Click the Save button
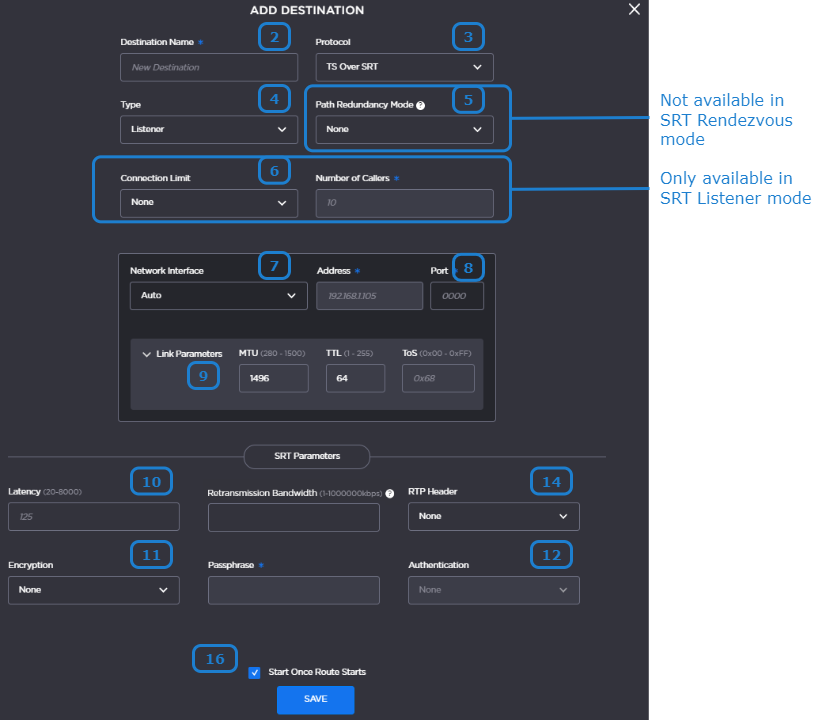 [315, 699]
